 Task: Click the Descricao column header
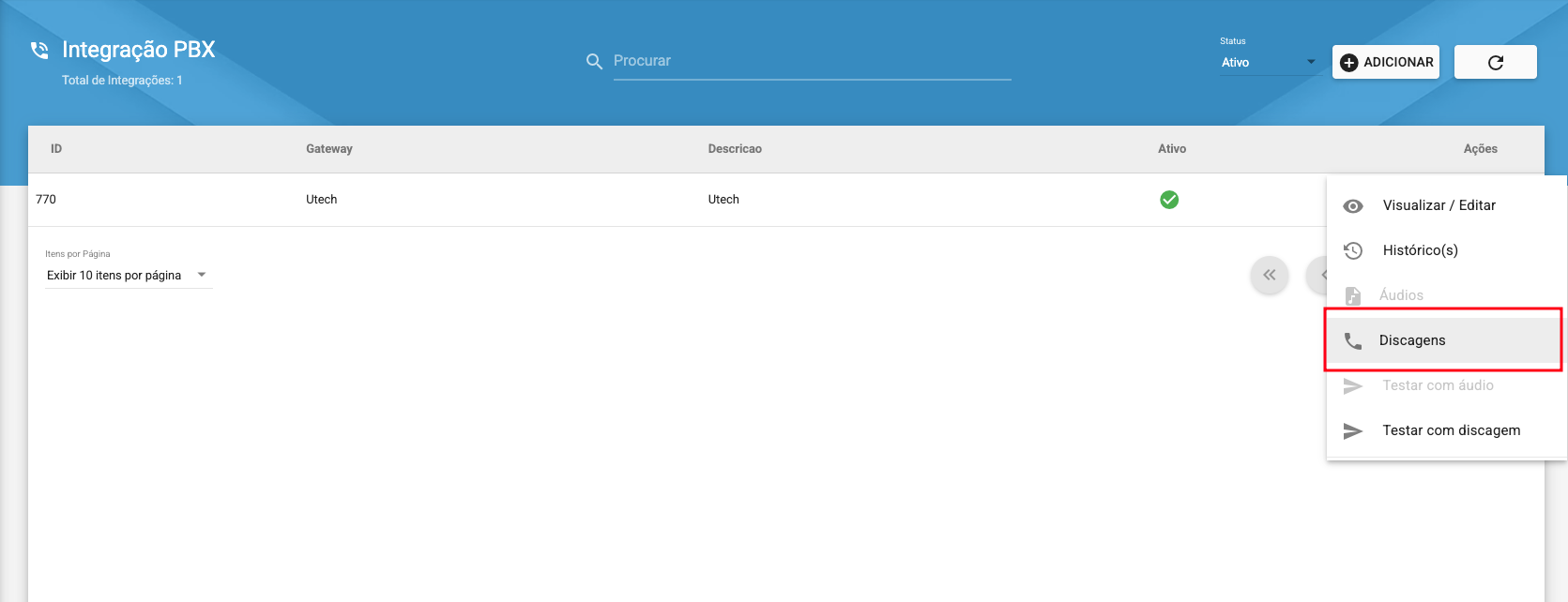735,149
